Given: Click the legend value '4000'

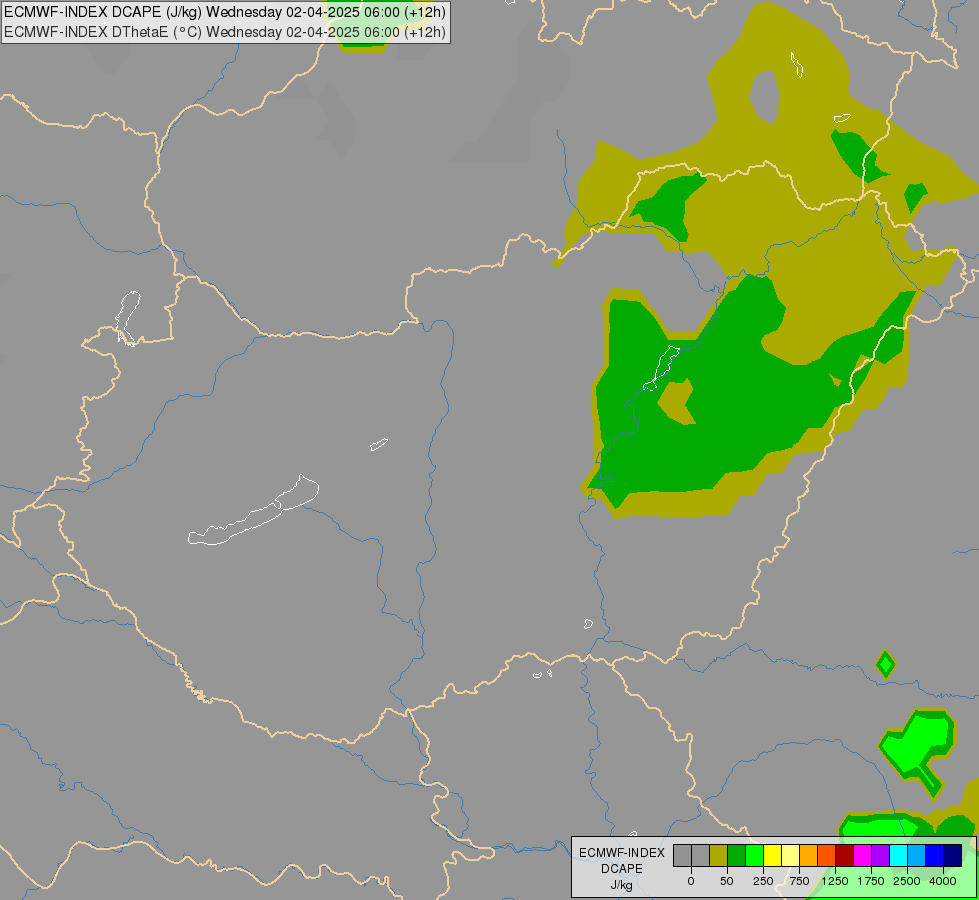Looking at the screenshot, I should pyautogui.click(x=943, y=881).
